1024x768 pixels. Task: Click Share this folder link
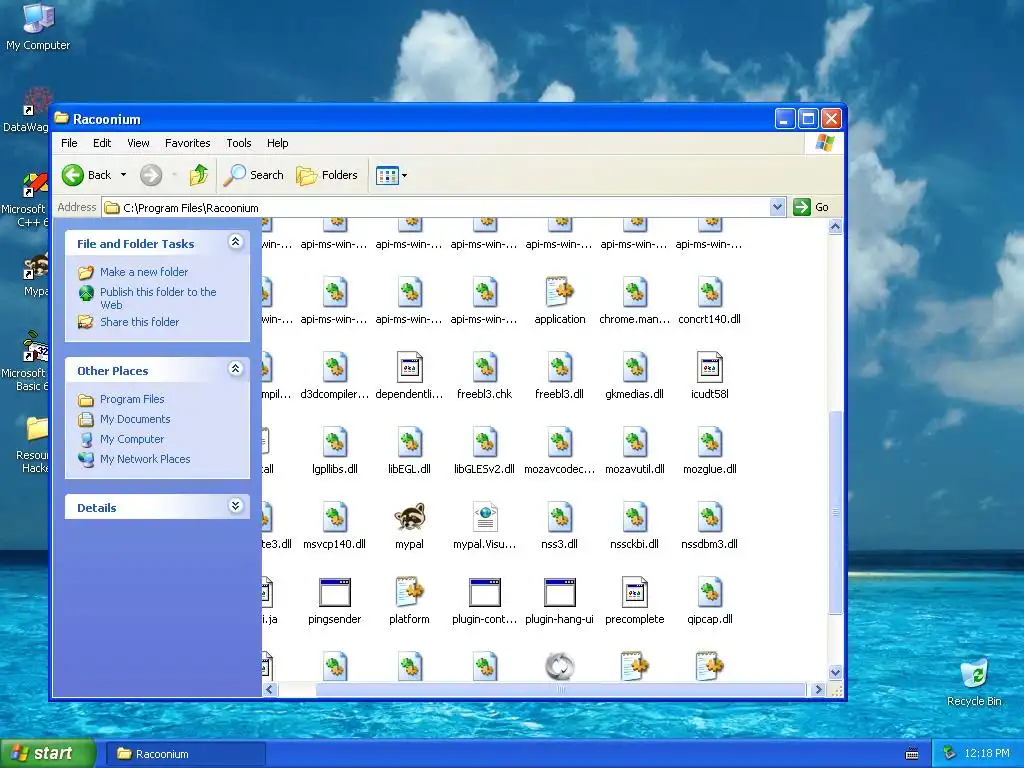[139, 322]
